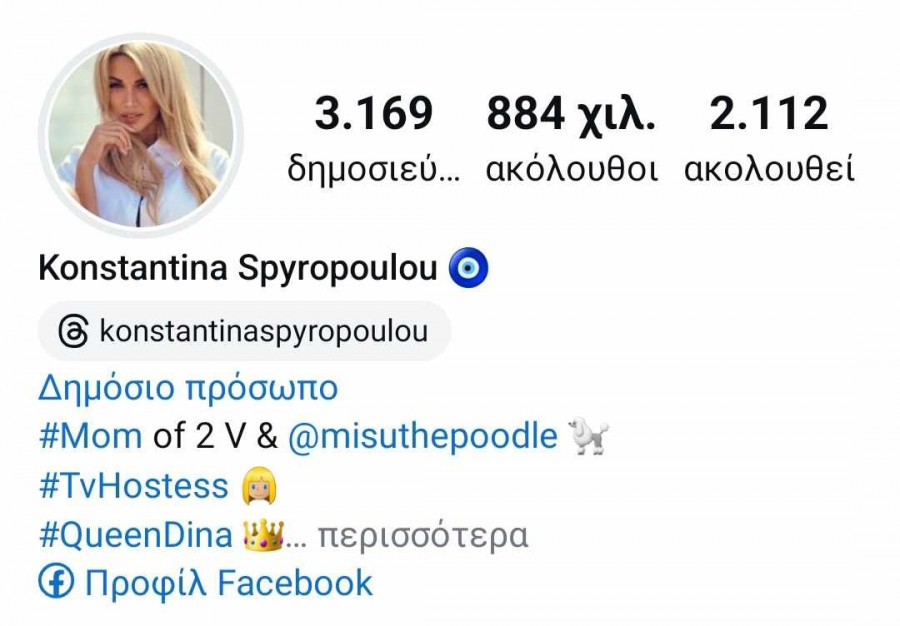Click the Facebook logo icon
This screenshot has width=900, height=626.
pyautogui.click(x=56, y=581)
